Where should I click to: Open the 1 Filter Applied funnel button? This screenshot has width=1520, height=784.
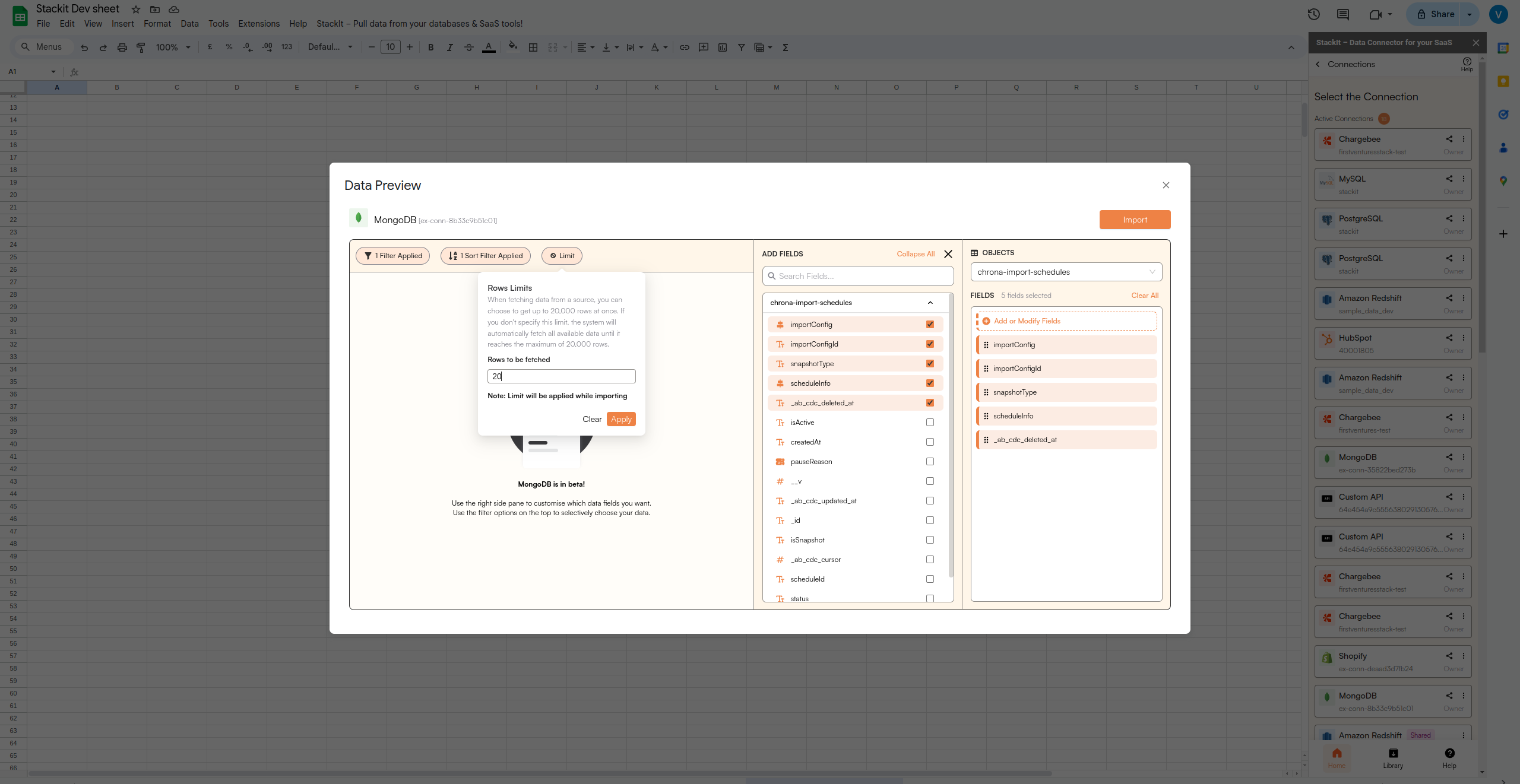click(392, 256)
